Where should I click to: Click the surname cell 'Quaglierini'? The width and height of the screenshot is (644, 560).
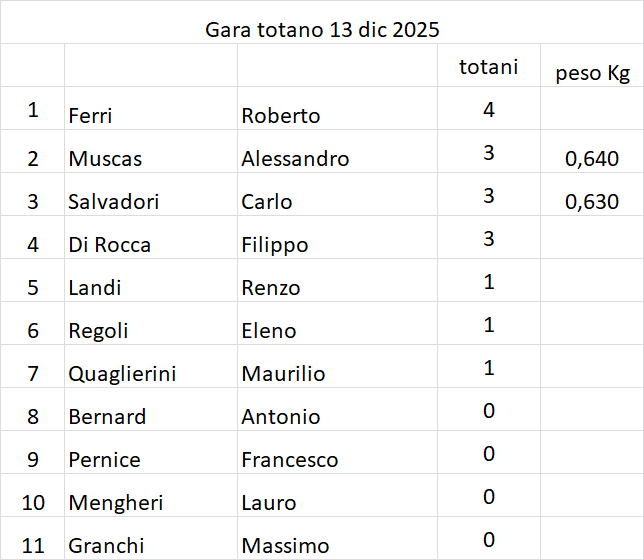(x=122, y=373)
